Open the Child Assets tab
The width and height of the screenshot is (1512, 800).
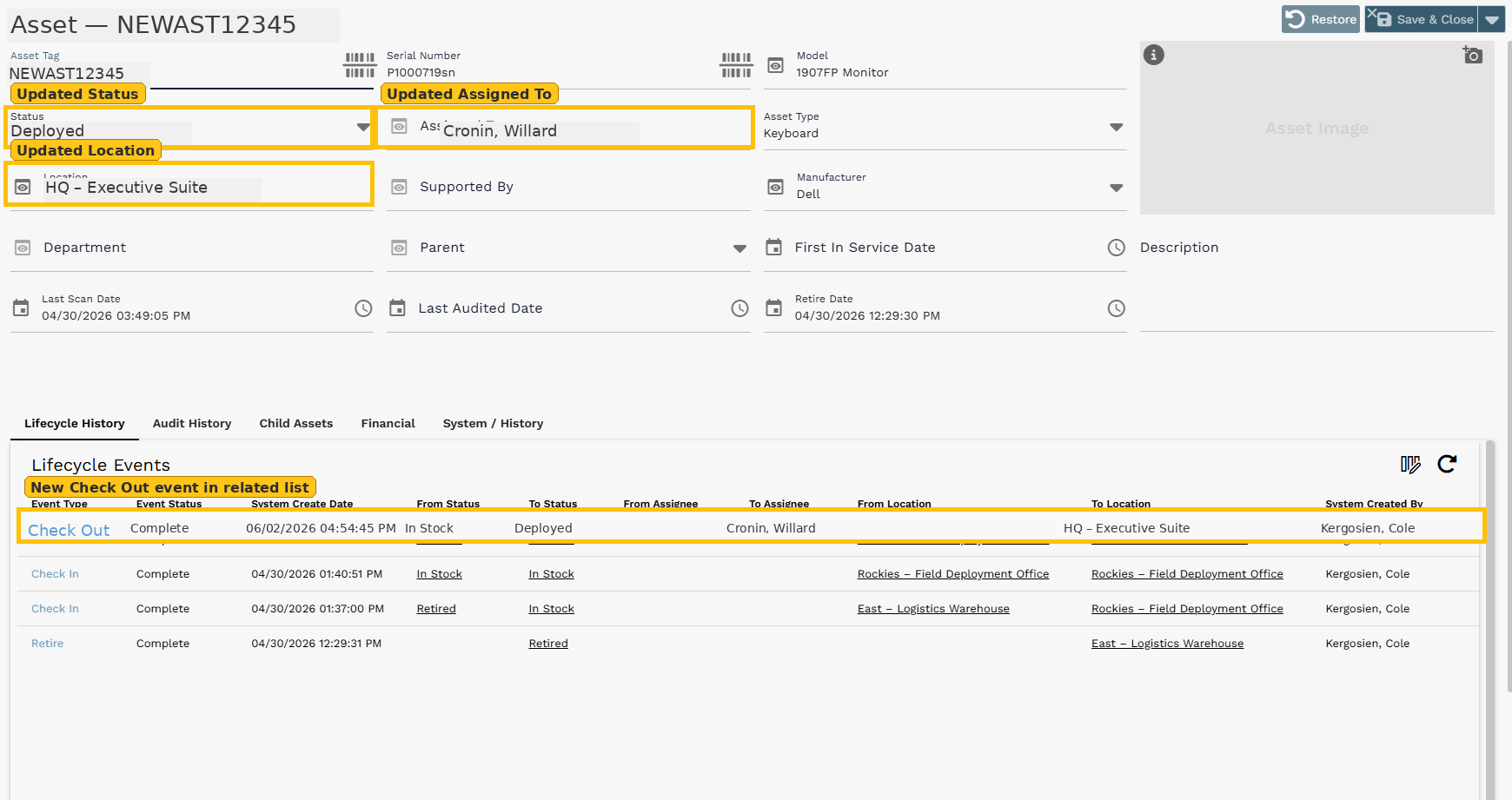coord(296,424)
